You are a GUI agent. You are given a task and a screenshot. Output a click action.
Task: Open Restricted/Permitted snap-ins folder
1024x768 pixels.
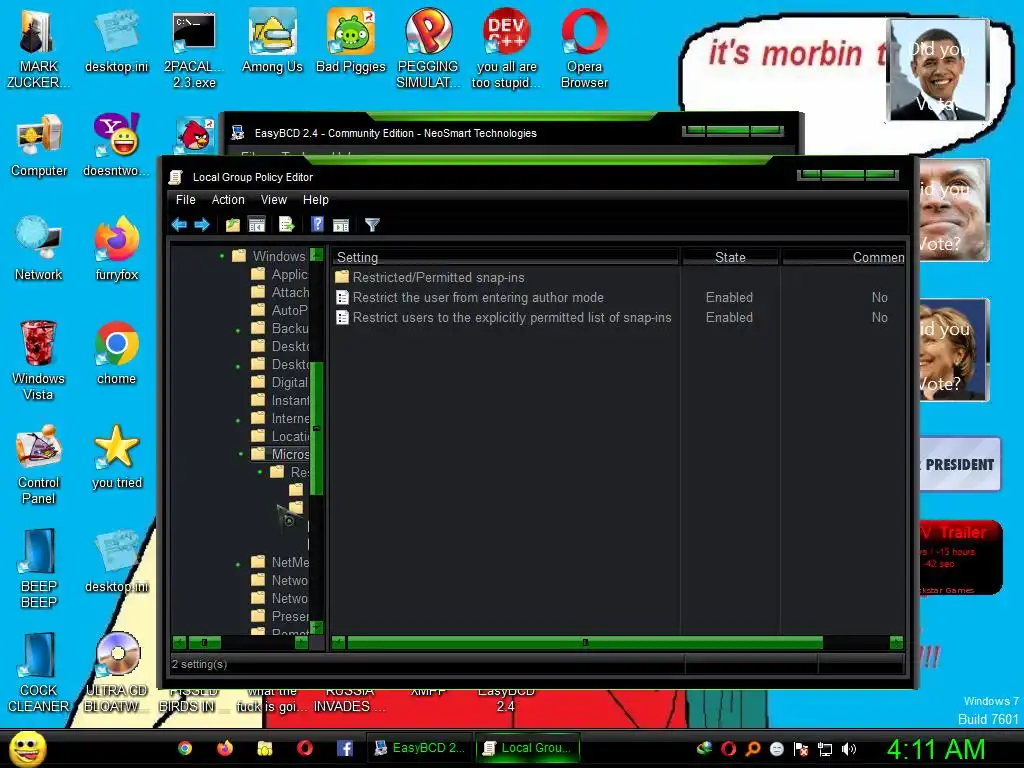(x=430, y=278)
